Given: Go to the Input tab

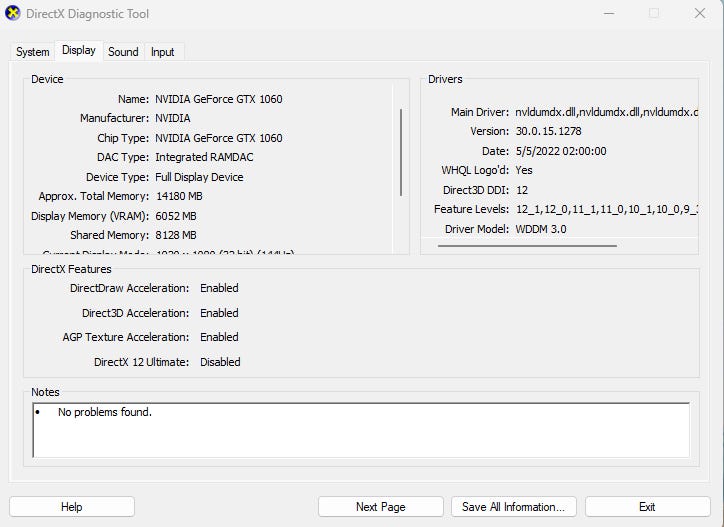Looking at the screenshot, I should click(163, 52).
